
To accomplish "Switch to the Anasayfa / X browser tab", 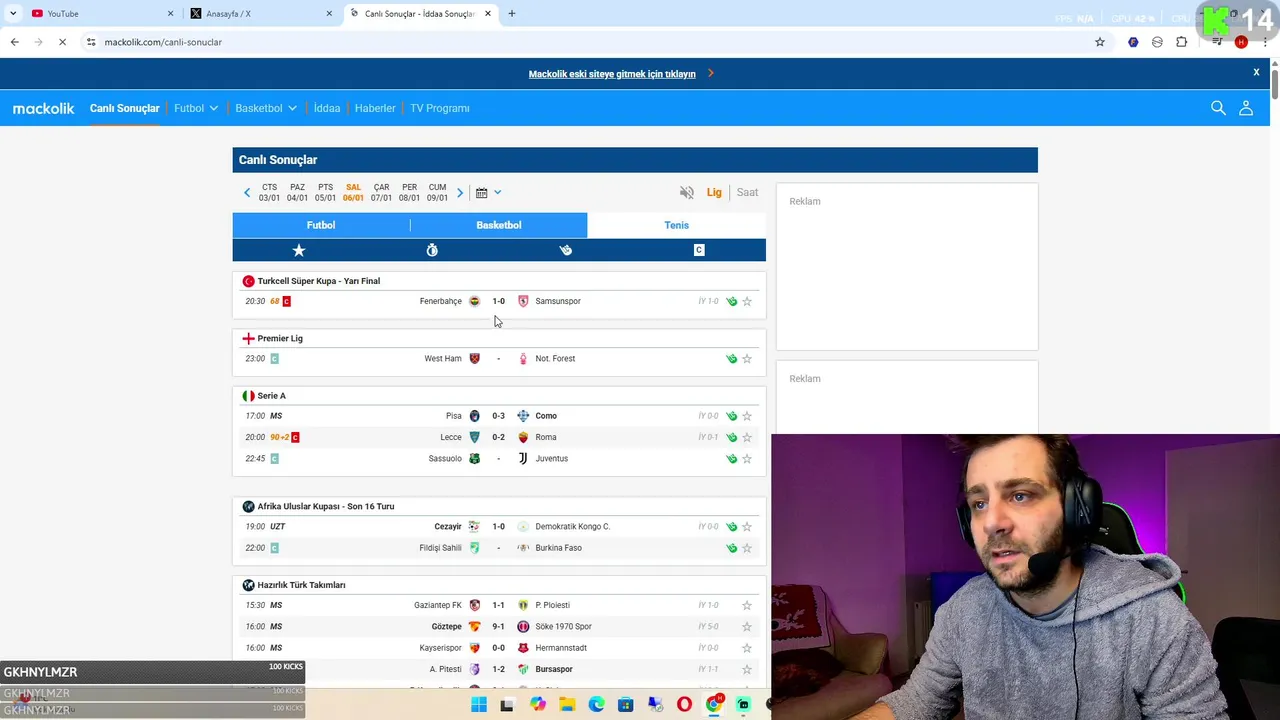I will click(x=260, y=14).
